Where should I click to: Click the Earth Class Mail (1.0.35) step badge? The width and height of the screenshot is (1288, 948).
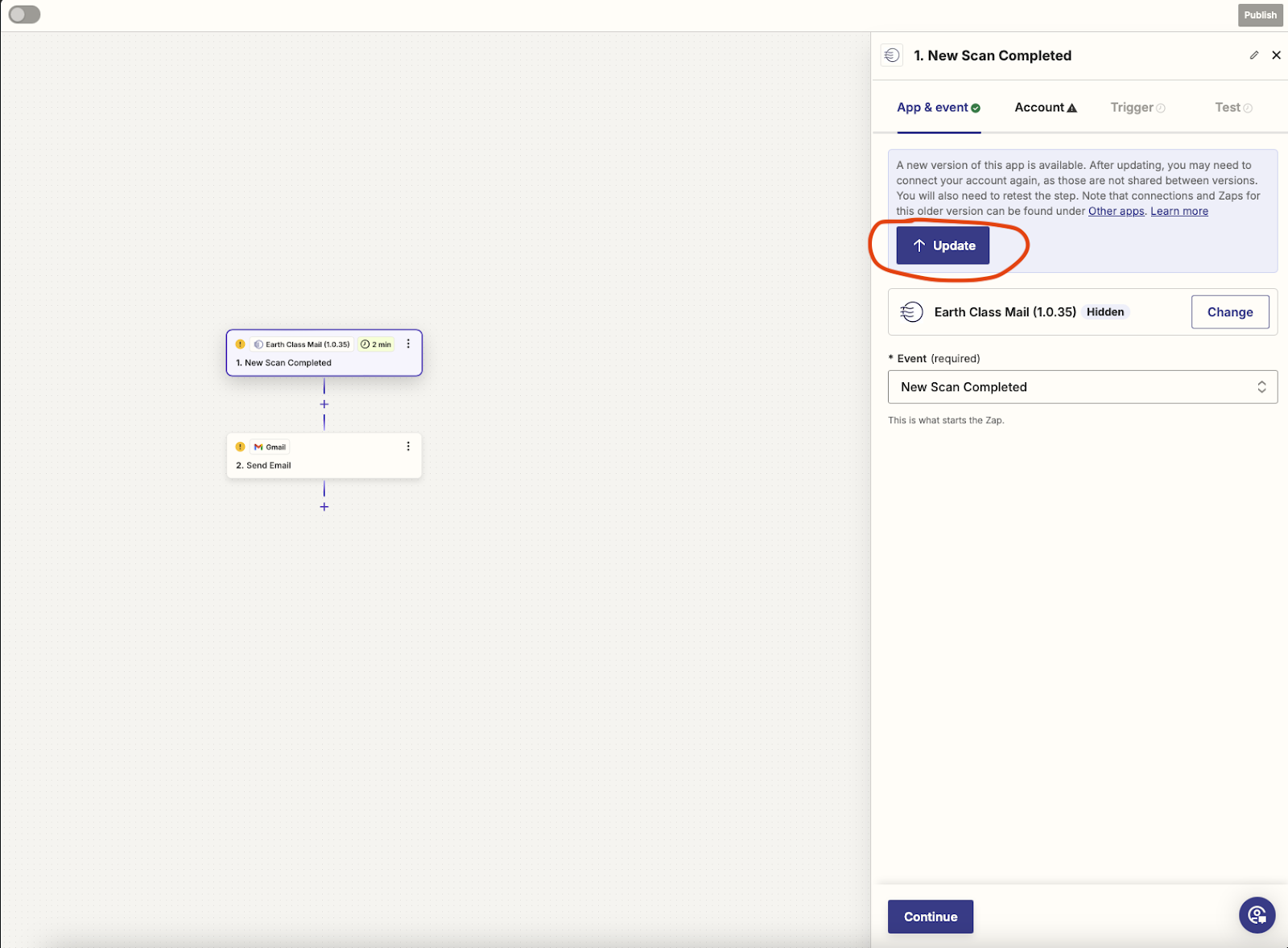tap(302, 344)
